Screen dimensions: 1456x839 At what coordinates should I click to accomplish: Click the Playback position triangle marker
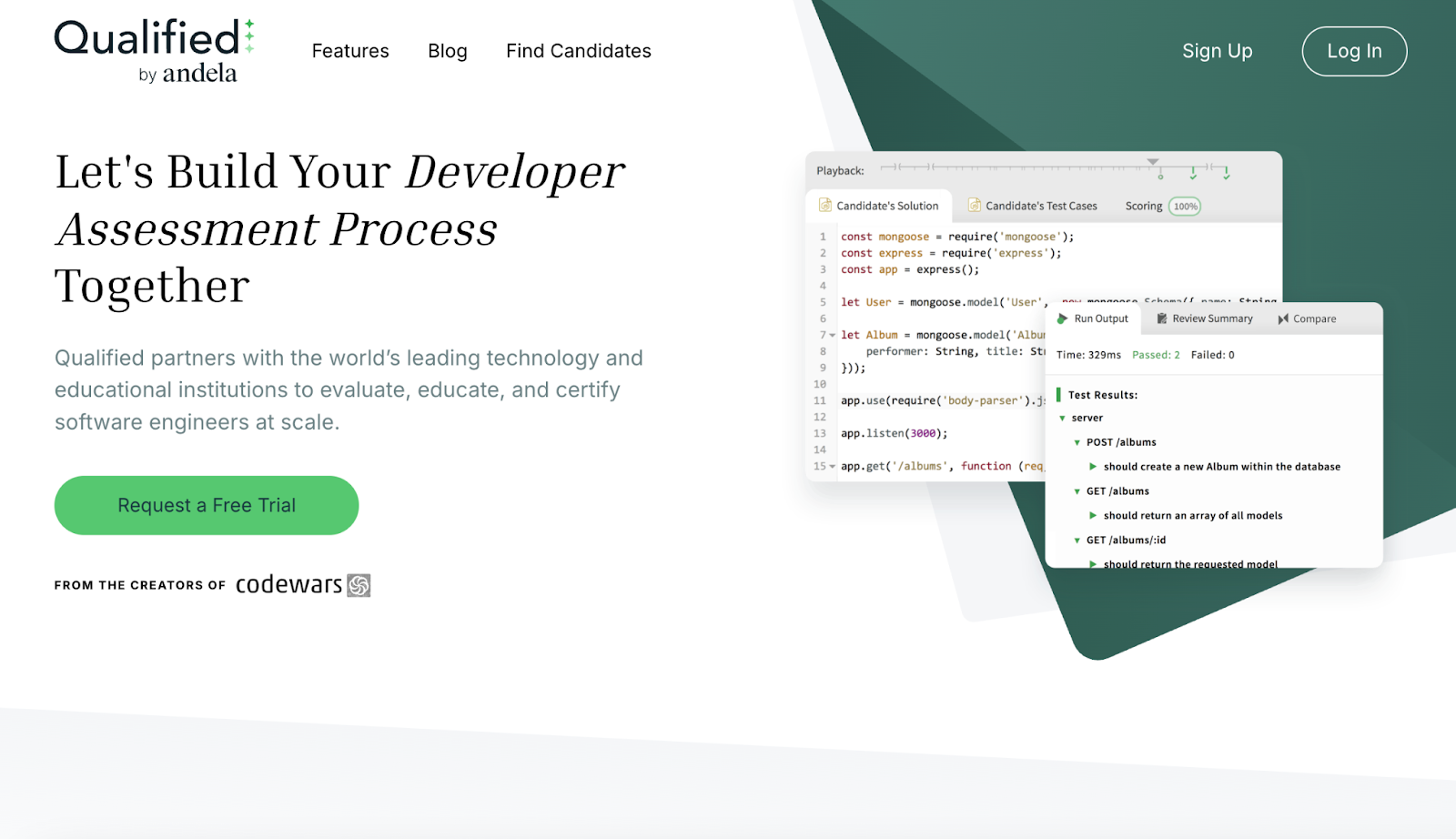tap(1153, 161)
